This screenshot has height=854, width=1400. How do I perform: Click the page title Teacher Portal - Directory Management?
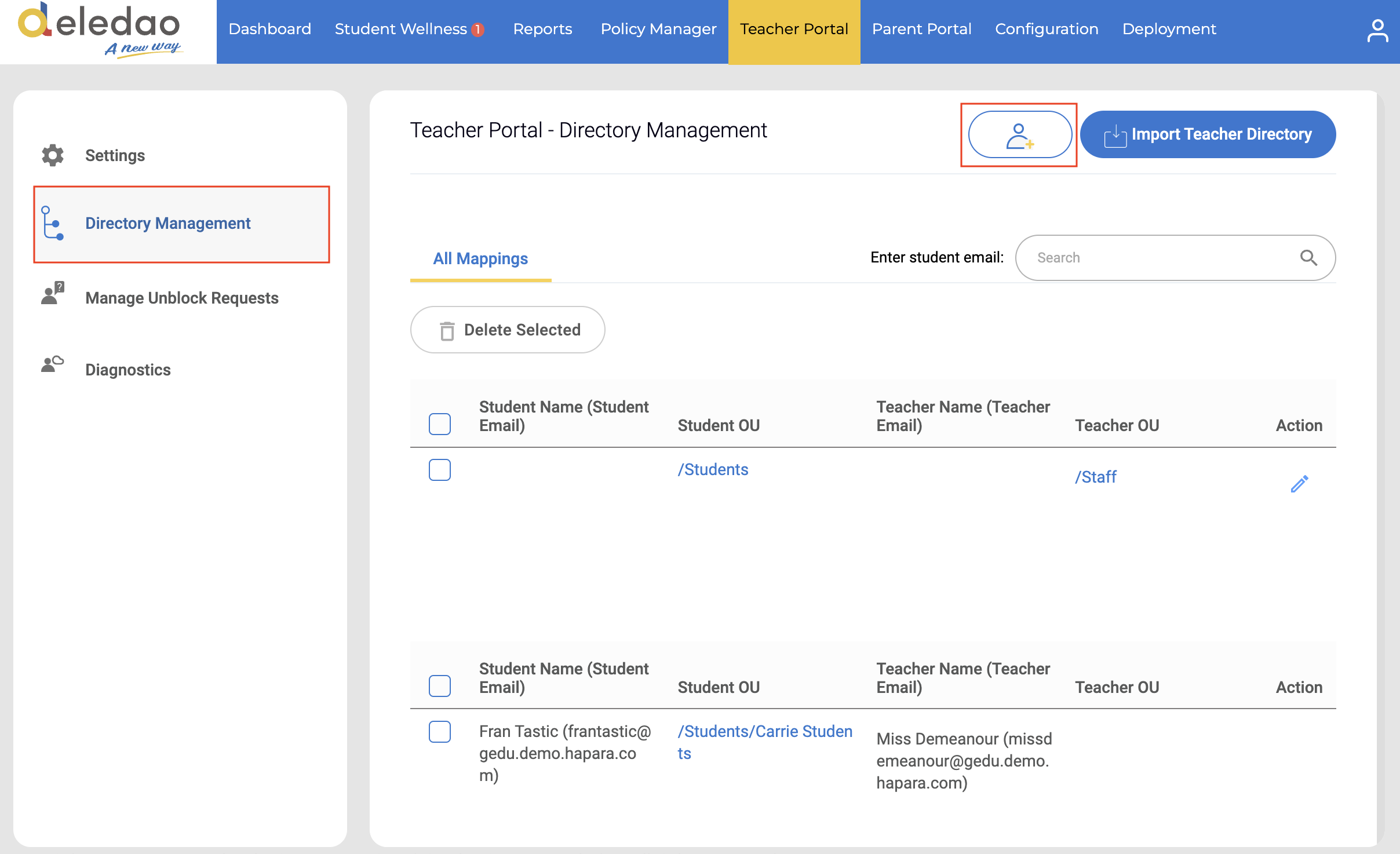point(588,130)
